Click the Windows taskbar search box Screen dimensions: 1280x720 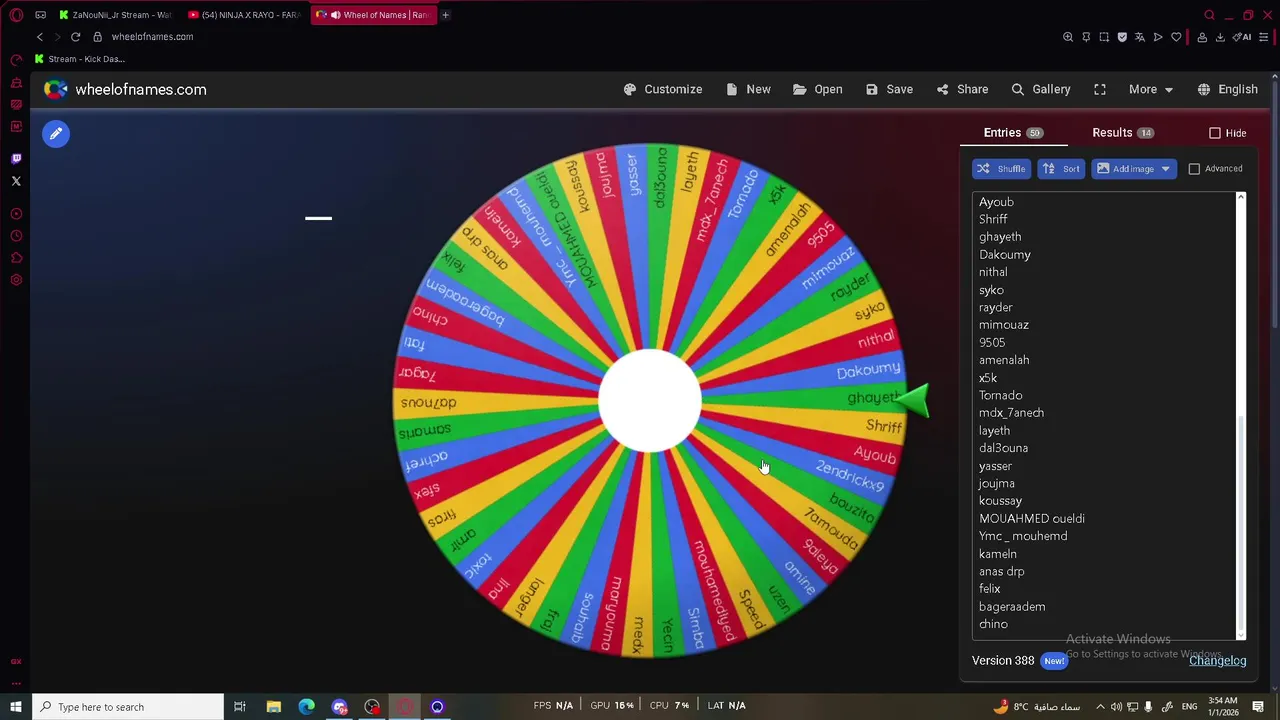[127, 707]
